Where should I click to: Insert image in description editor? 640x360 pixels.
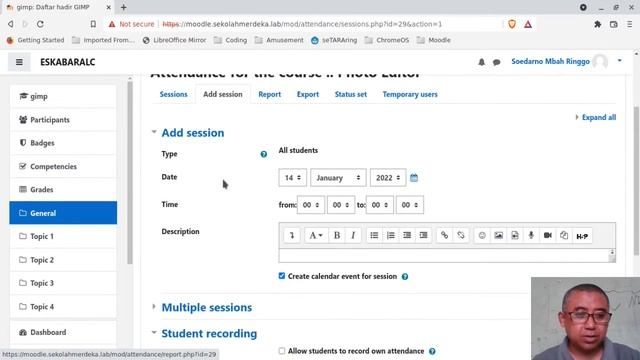(x=498, y=236)
